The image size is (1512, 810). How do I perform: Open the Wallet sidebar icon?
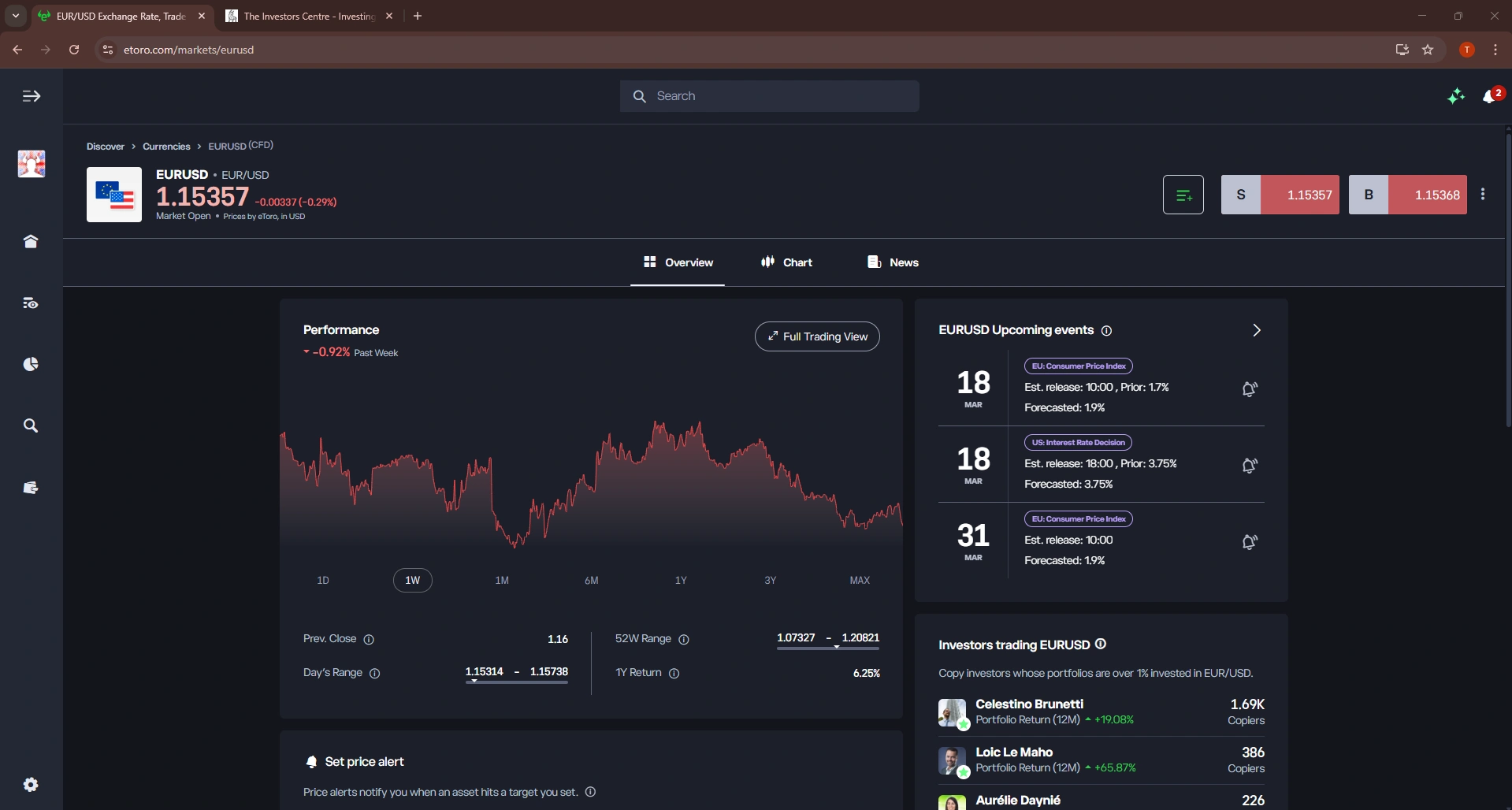pyautogui.click(x=31, y=488)
